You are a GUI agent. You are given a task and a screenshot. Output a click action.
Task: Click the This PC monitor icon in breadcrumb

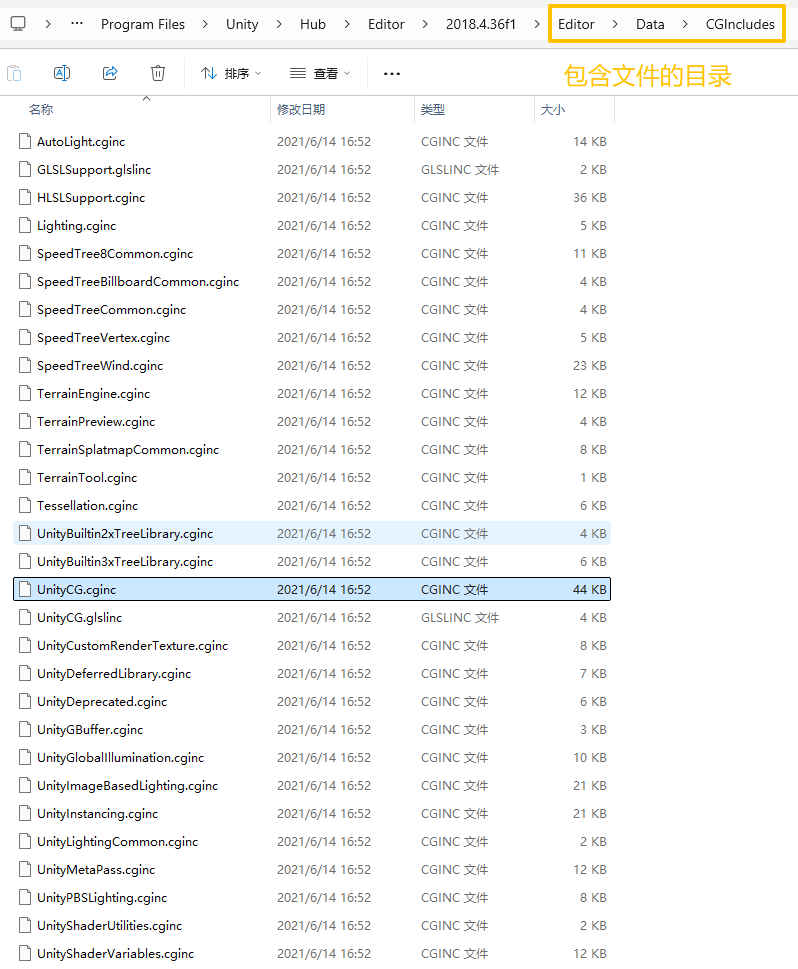tap(18, 24)
